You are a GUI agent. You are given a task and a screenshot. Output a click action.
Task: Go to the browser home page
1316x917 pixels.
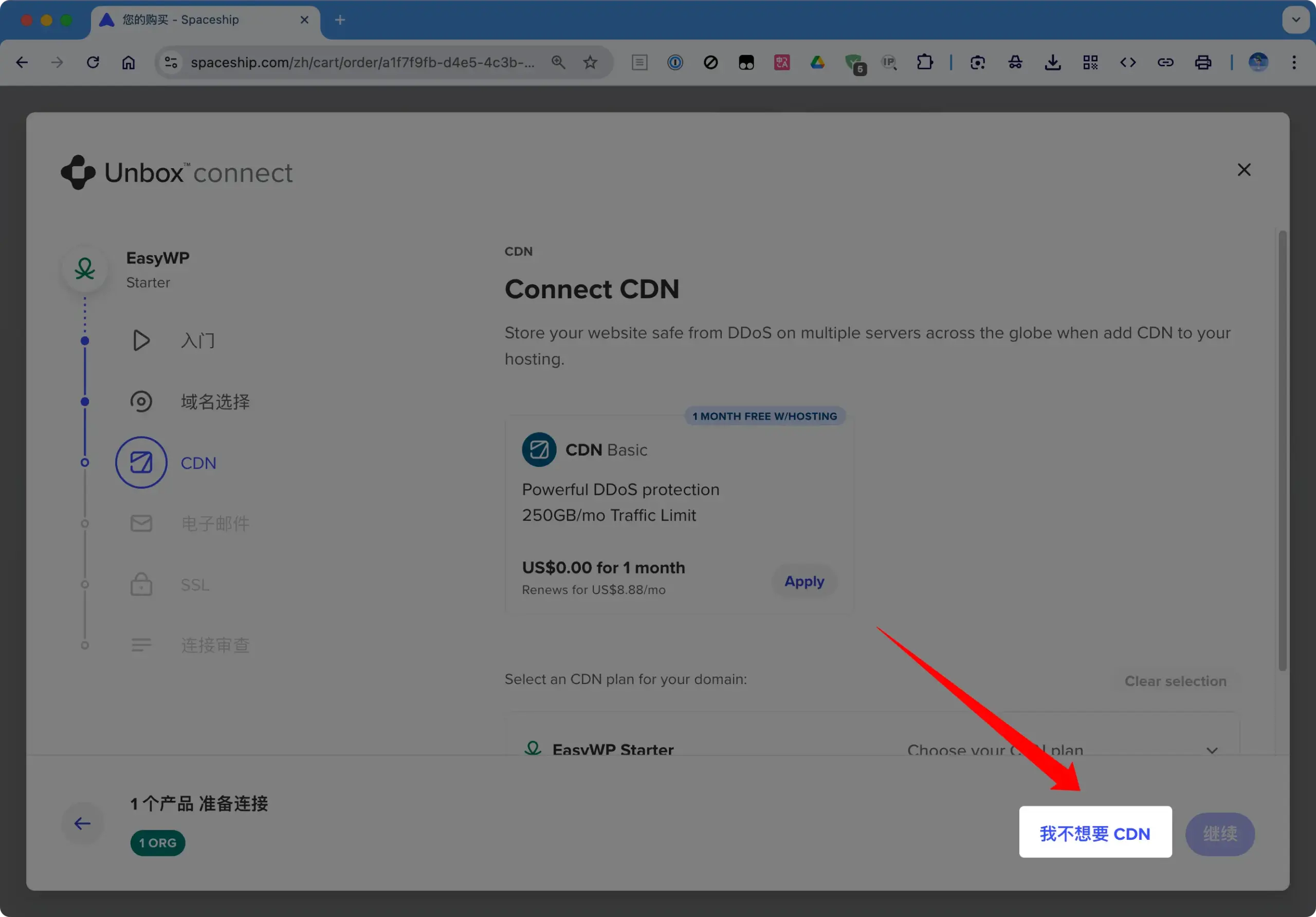pyautogui.click(x=129, y=63)
